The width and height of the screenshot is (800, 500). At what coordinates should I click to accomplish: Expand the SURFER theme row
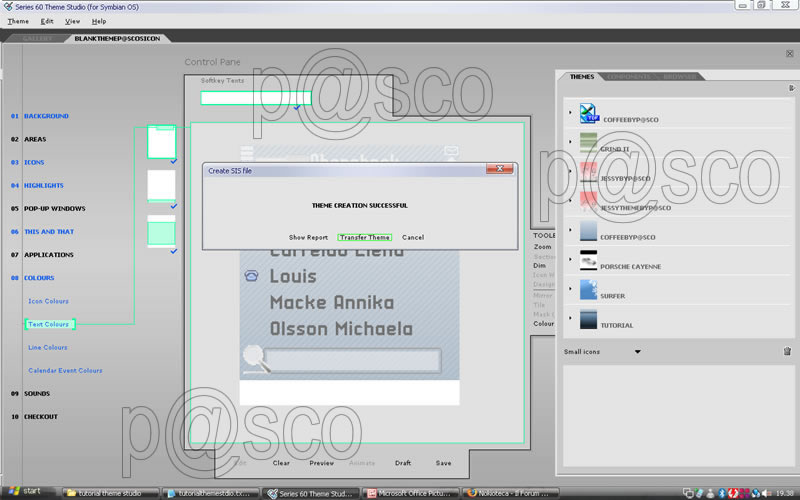pyautogui.click(x=570, y=289)
